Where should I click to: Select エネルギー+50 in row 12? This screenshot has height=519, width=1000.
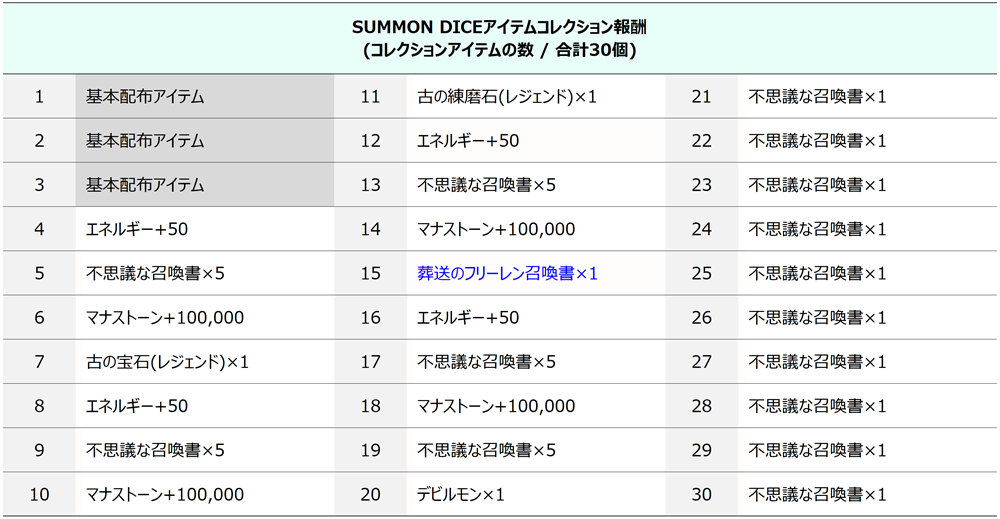click(468, 141)
